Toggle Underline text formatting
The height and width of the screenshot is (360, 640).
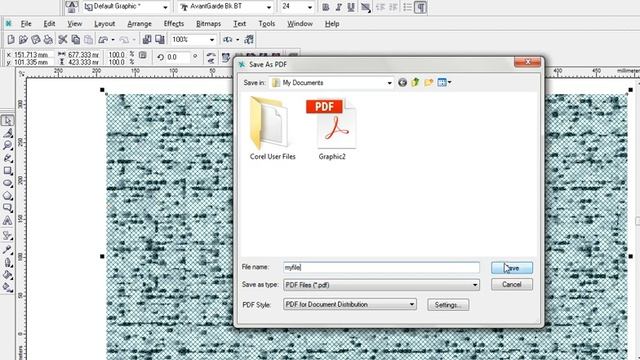tap(351, 7)
